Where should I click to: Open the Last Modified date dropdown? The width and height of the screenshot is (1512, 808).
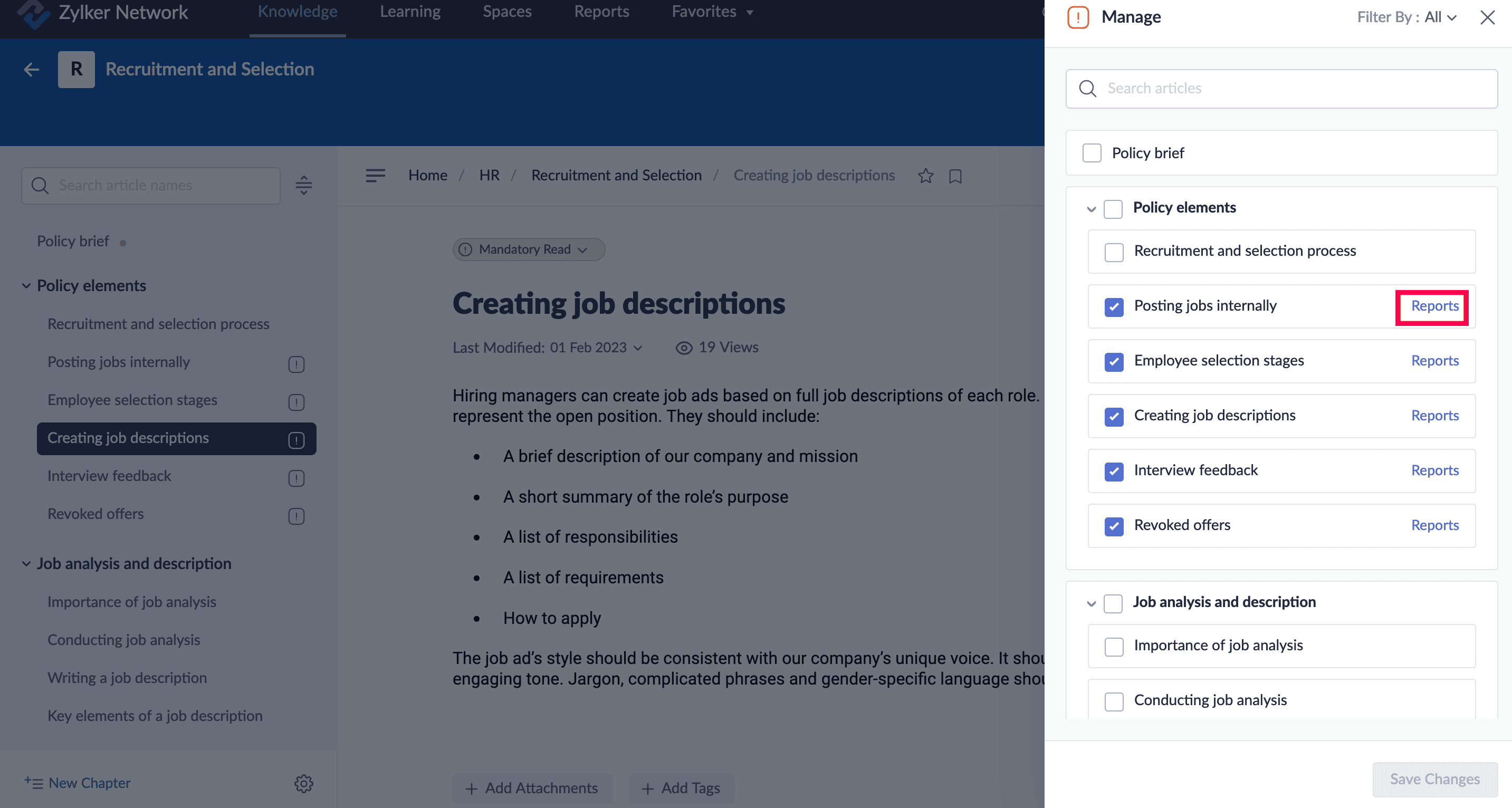(638, 348)
